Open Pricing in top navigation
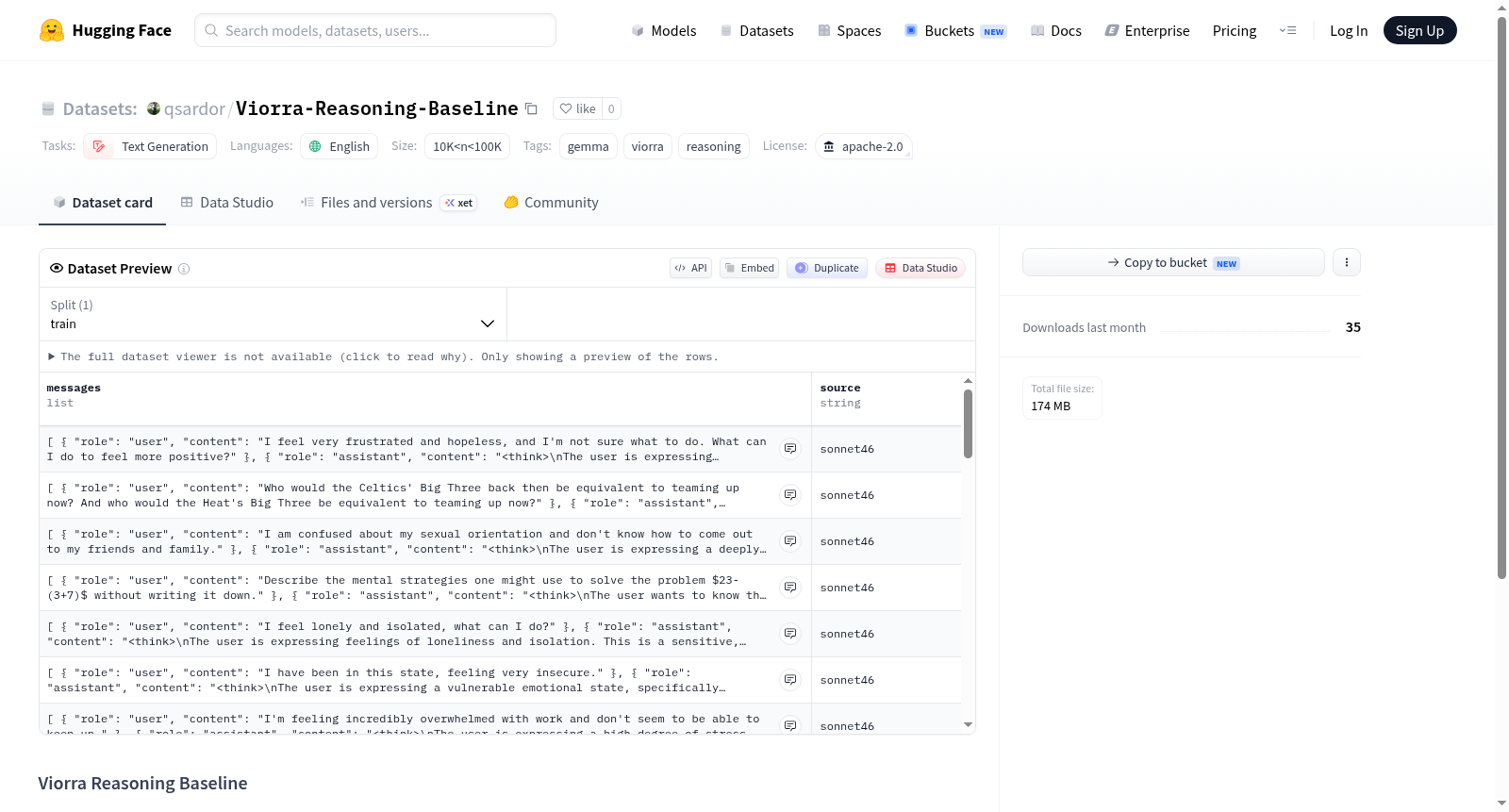This screenshot has width=1509, height=812. click(1235, 30)
